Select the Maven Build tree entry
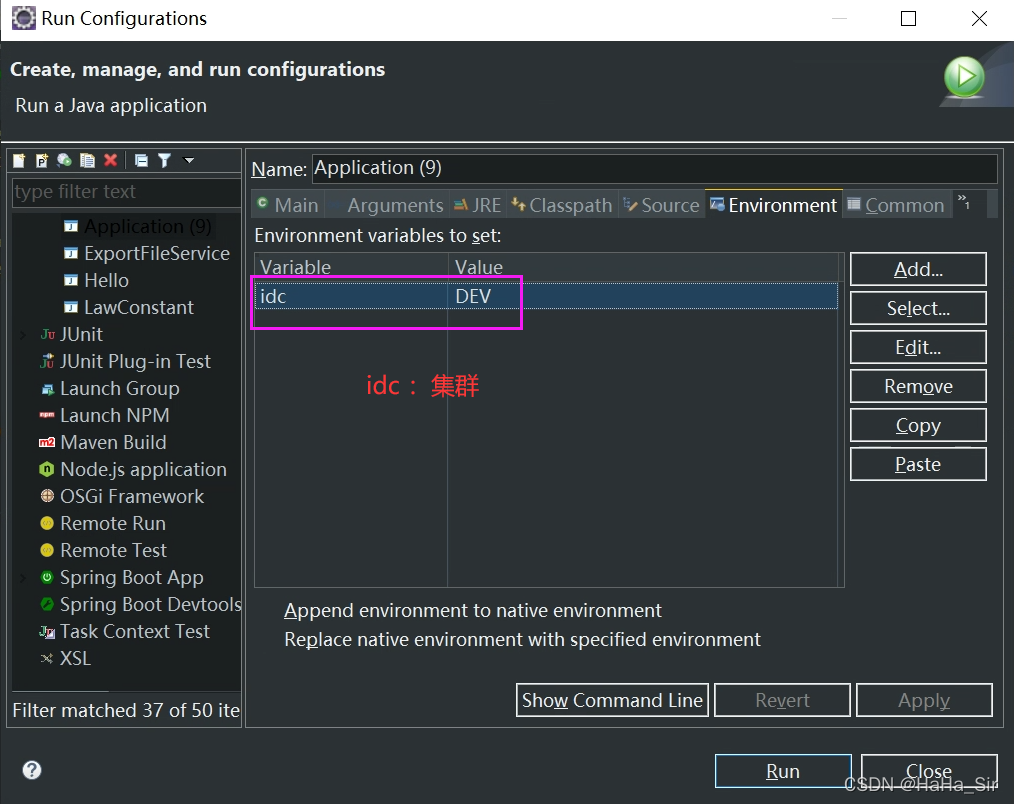The height and width of the screenshot is (804, 1014). pyautogui.click(x=113, y=442)
